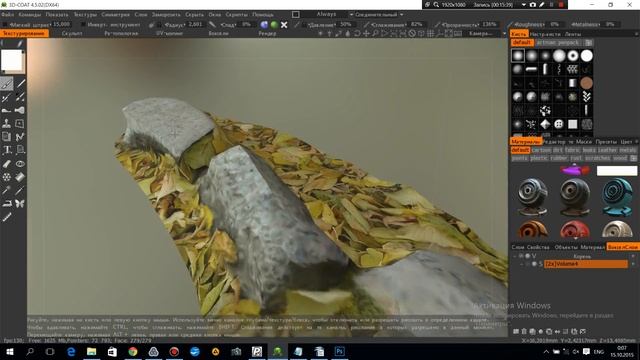Choose the ring-shaped brush alpha
Image resolution: width=640 pixels, height=360 pixels.
pos(573,56)
